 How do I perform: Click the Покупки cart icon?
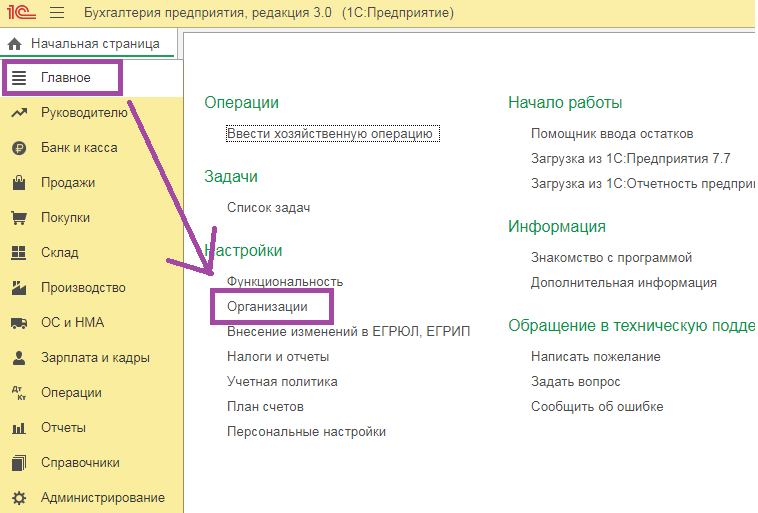coord(19,218)
